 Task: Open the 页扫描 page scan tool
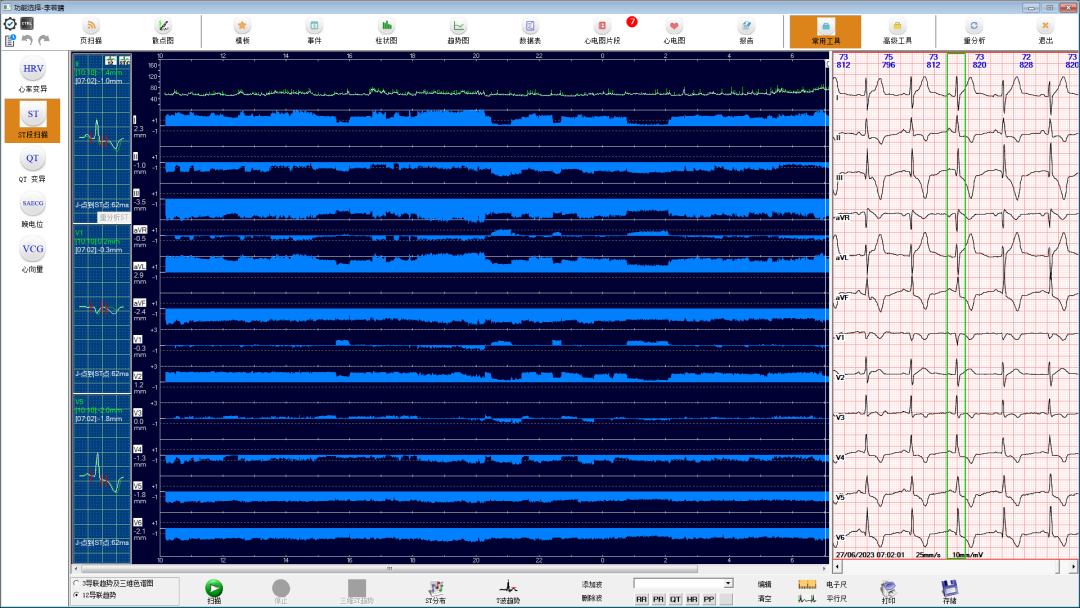[x=91, y=32]
